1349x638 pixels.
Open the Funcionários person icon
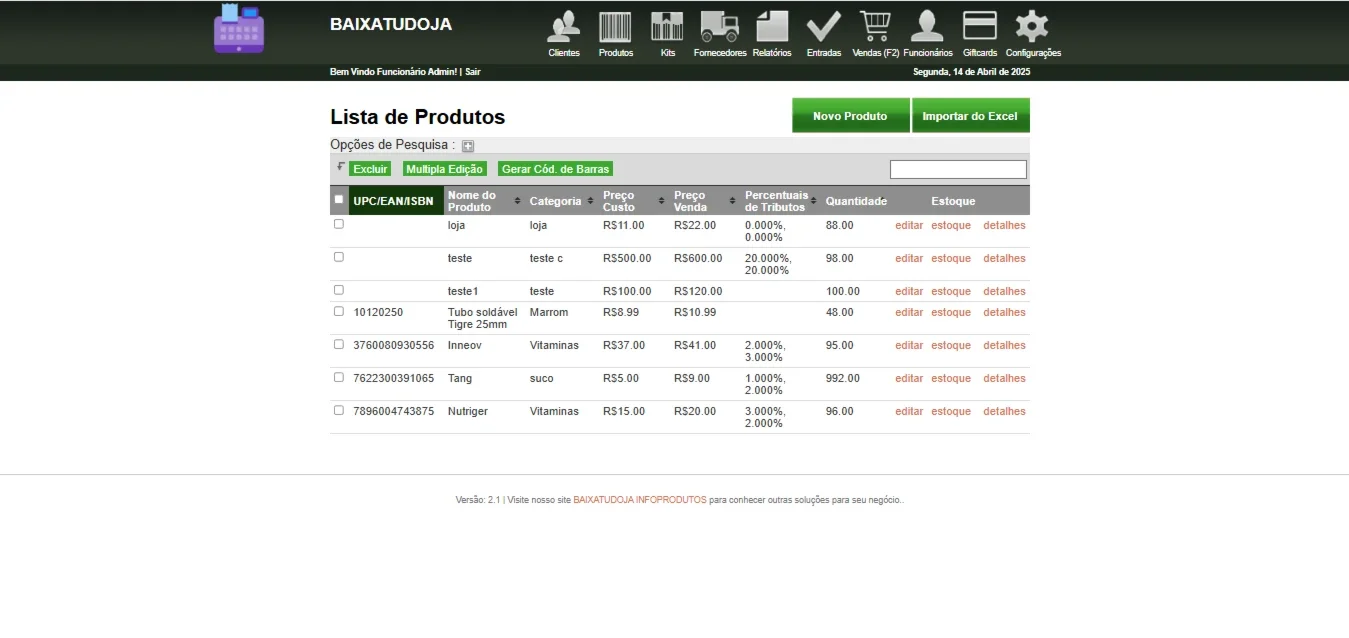928,33
